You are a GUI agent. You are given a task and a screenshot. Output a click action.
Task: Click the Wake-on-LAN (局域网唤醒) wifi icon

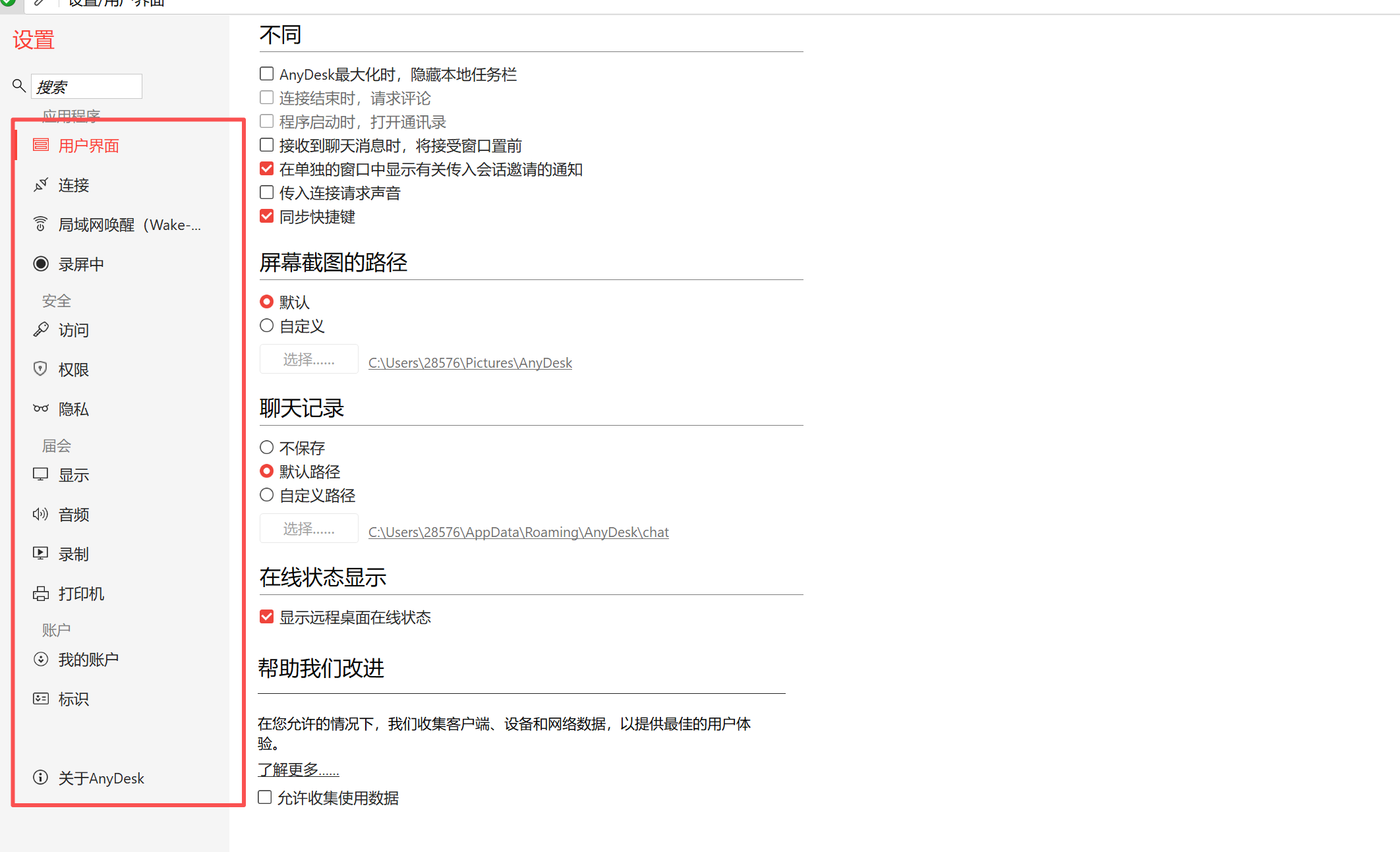pyautogui.click(x=41, y=224)
